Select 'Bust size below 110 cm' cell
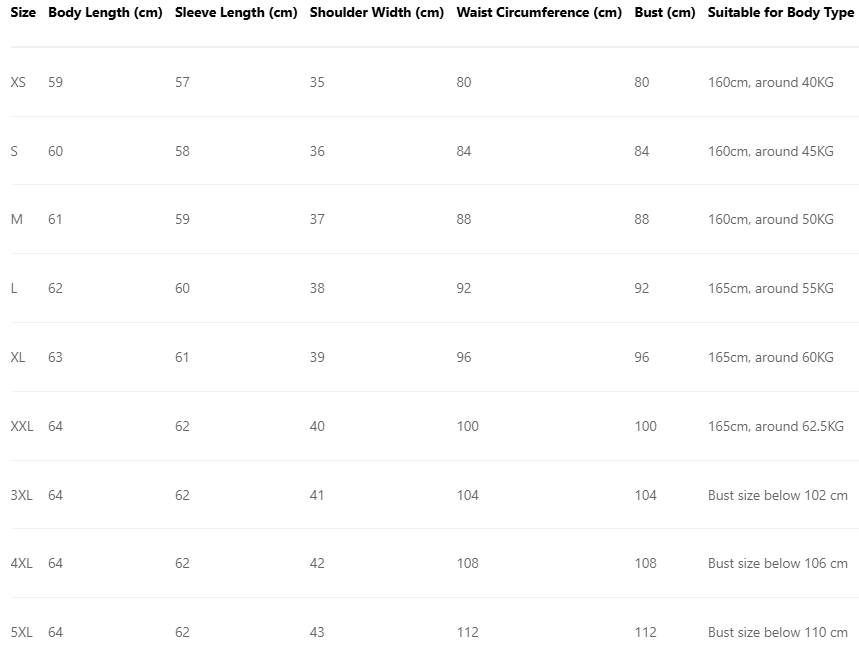This screenshot has height=649, width=859. 777,632
